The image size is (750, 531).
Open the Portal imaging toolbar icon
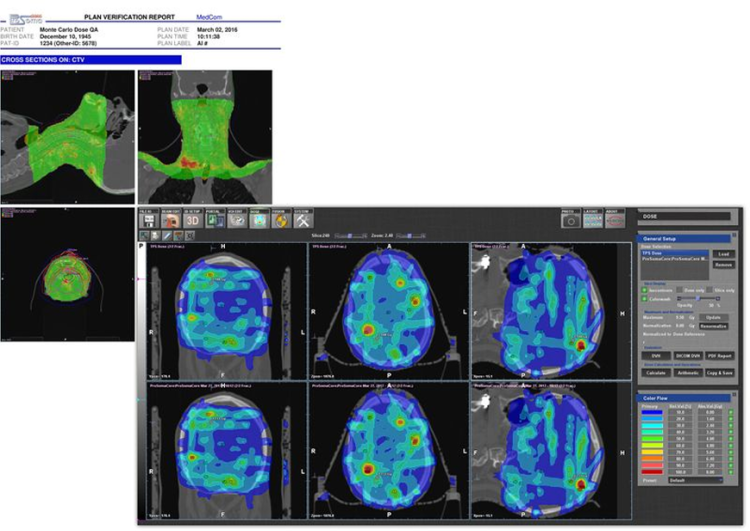[x=214, y=221]
